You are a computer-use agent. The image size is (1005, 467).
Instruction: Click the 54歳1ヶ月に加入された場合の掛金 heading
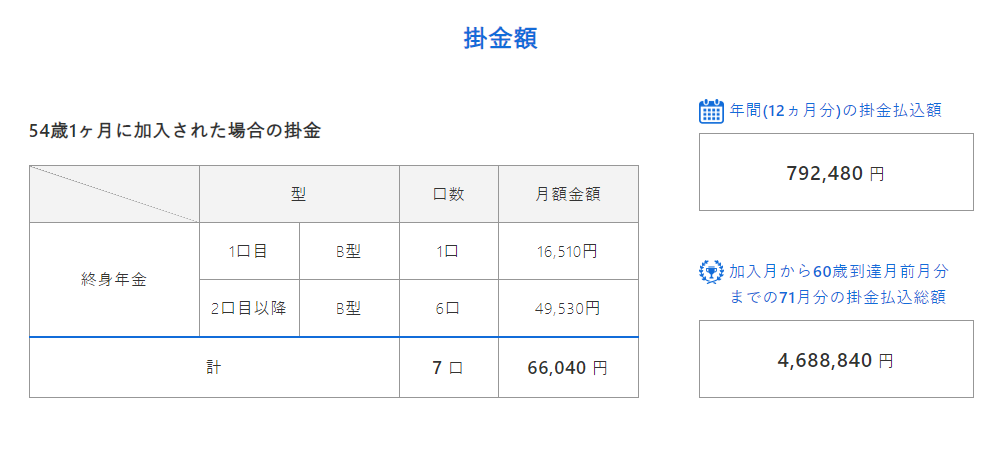pyautogui.click(x=175, y=131)
